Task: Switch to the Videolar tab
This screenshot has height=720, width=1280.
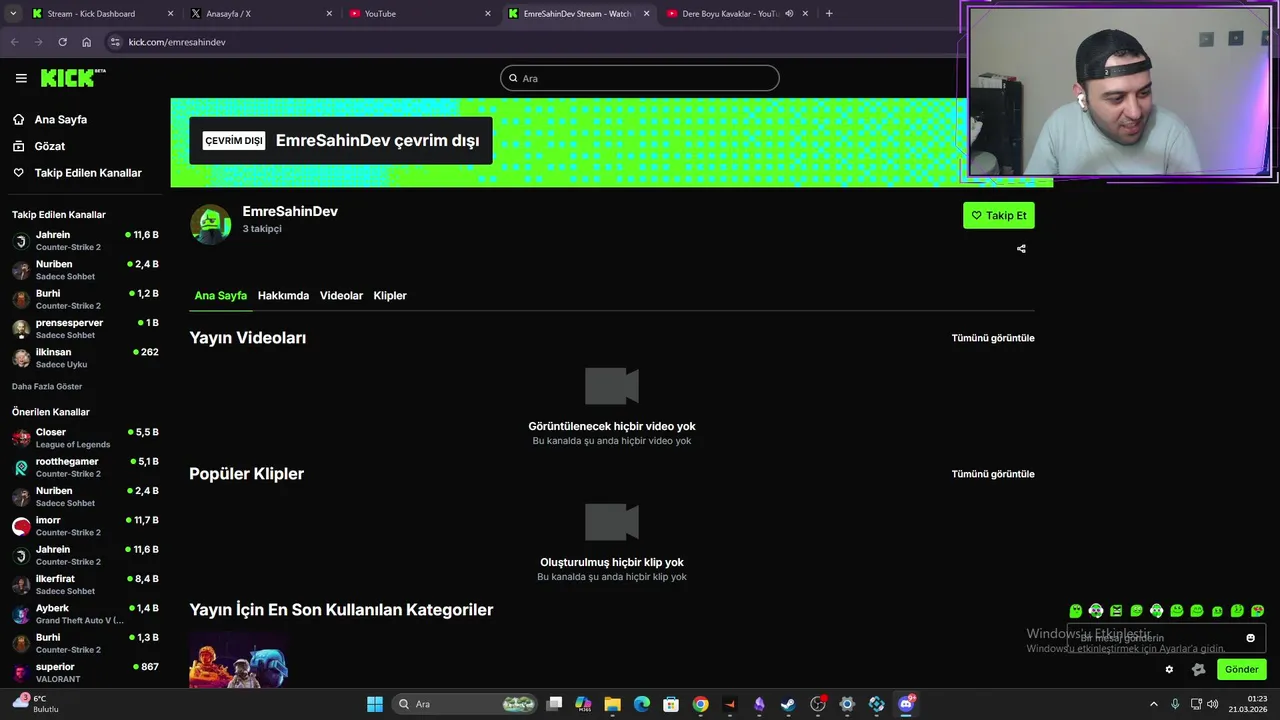Action: 341,296
